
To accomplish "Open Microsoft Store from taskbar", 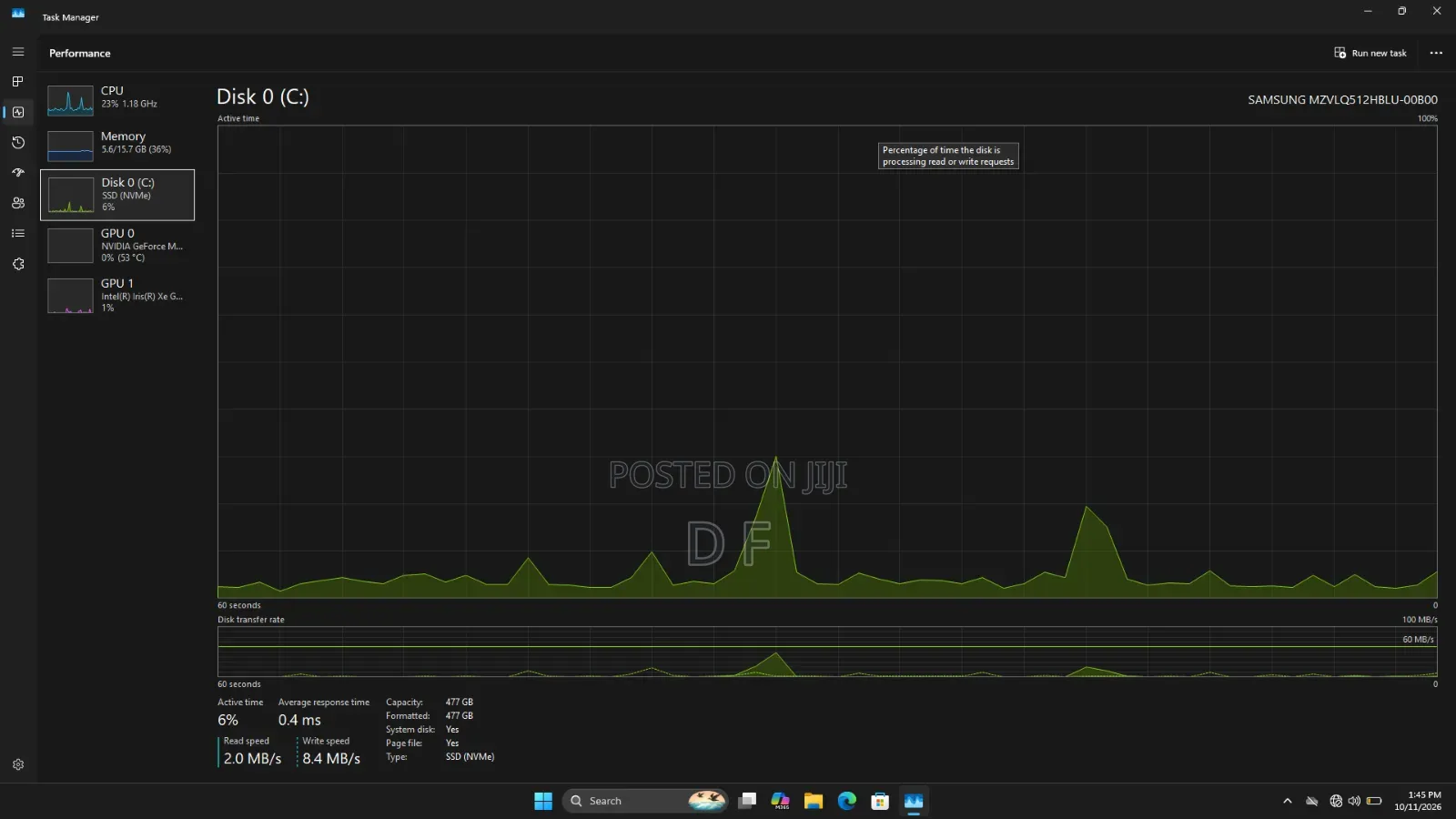I will tap(880, 801).
